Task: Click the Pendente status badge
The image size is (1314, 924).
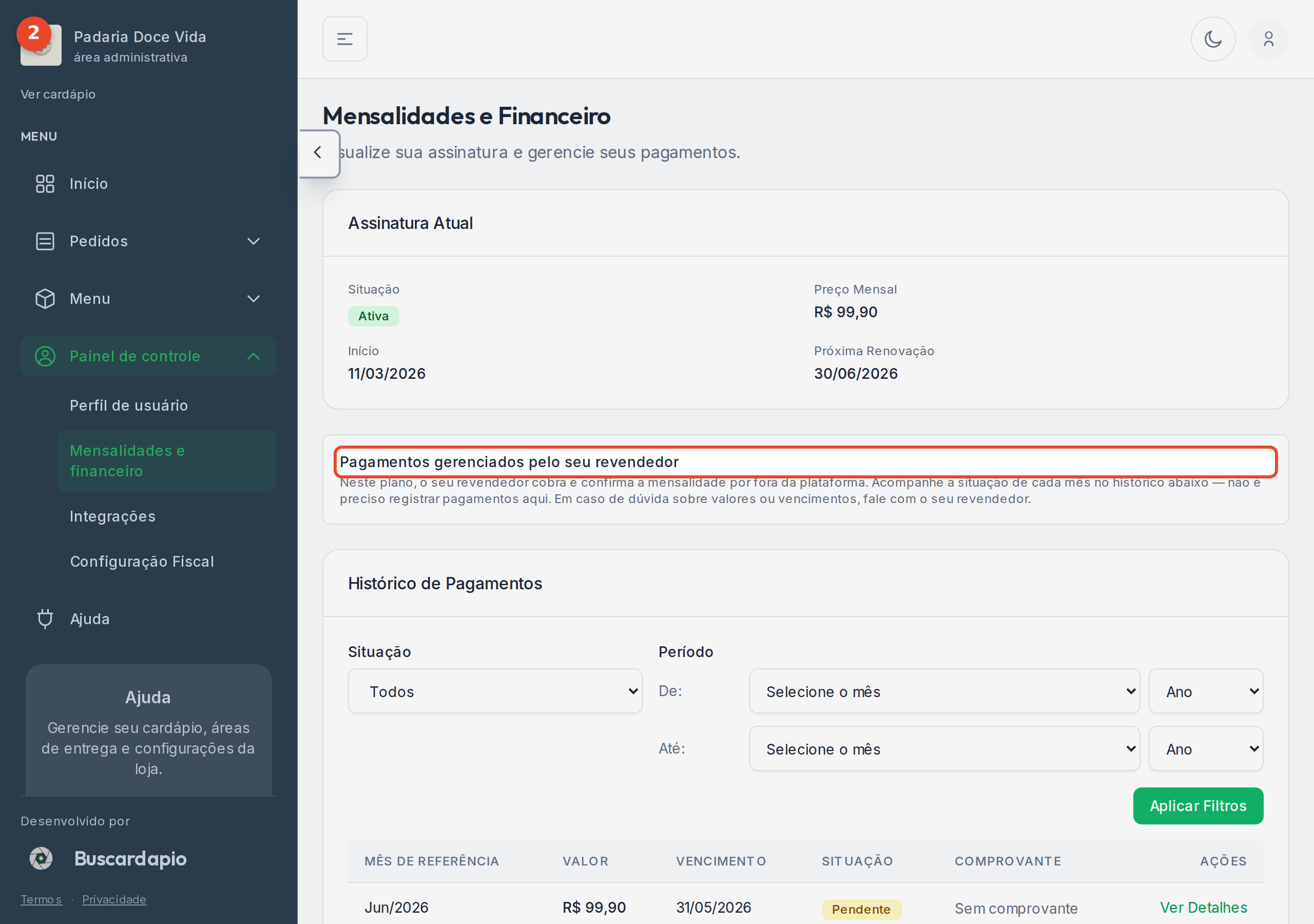Action: 861,909
